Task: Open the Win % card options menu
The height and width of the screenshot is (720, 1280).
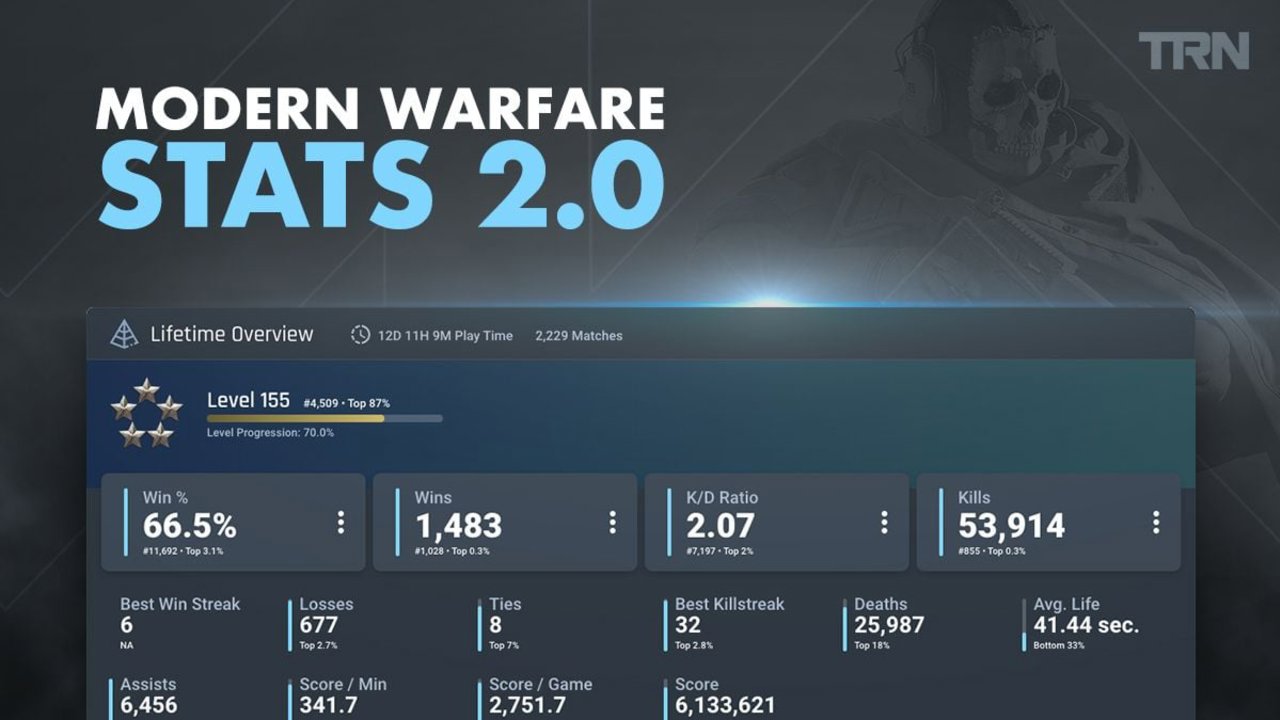Action: pos(340,522)
